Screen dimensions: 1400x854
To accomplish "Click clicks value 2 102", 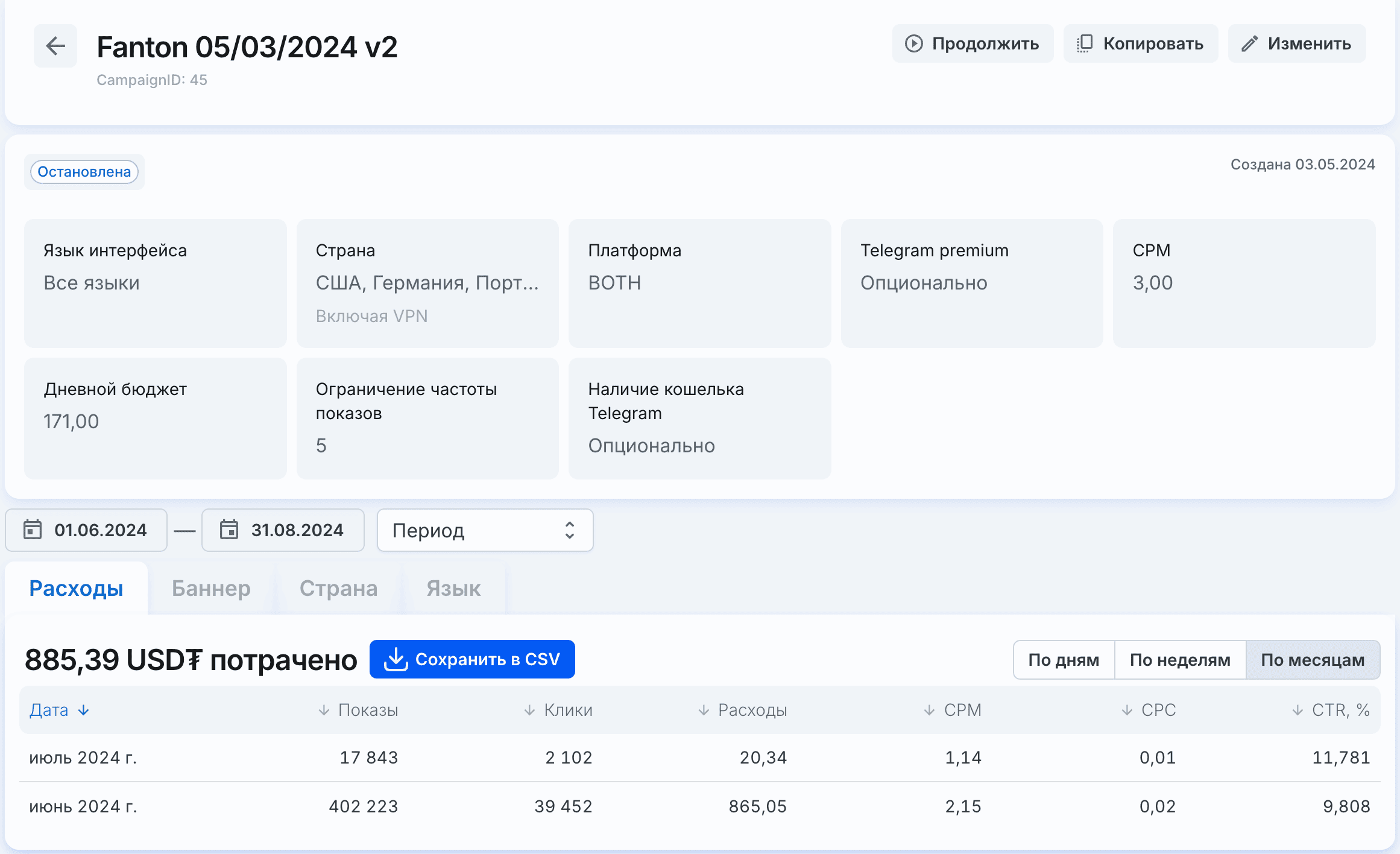I will (569, 758).
